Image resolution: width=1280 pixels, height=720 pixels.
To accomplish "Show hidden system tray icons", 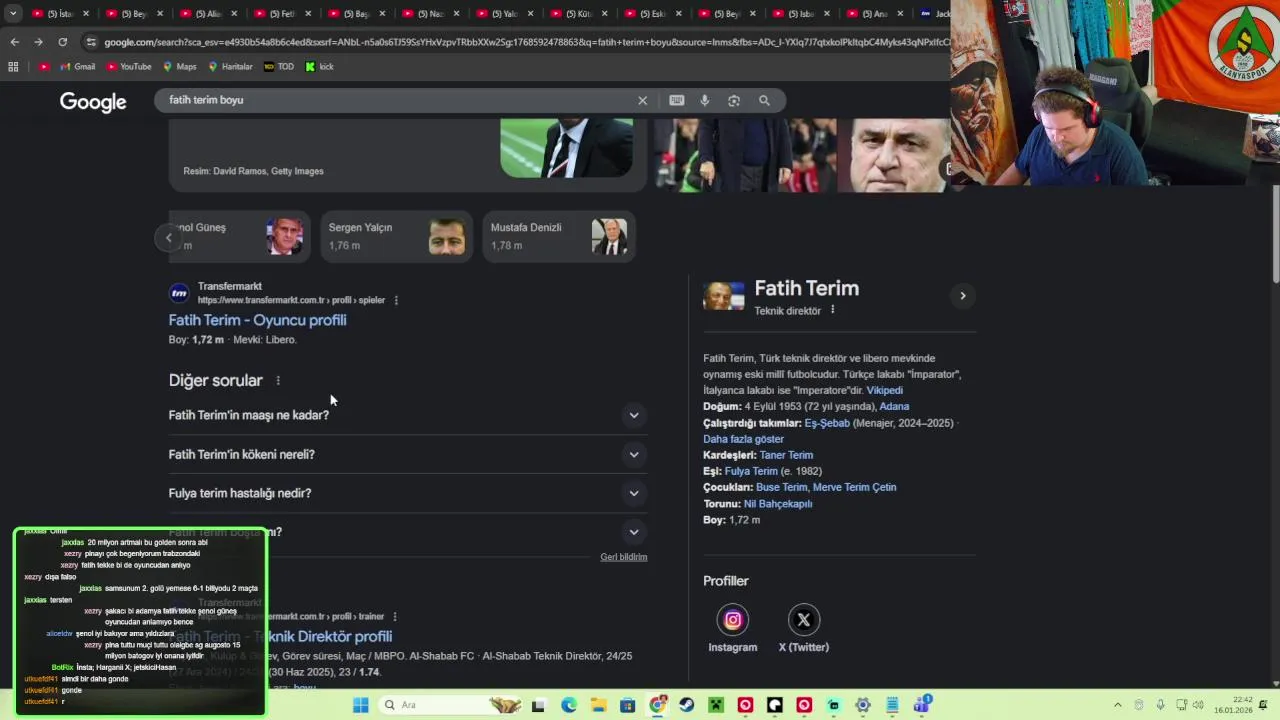I will (1118, 705).
